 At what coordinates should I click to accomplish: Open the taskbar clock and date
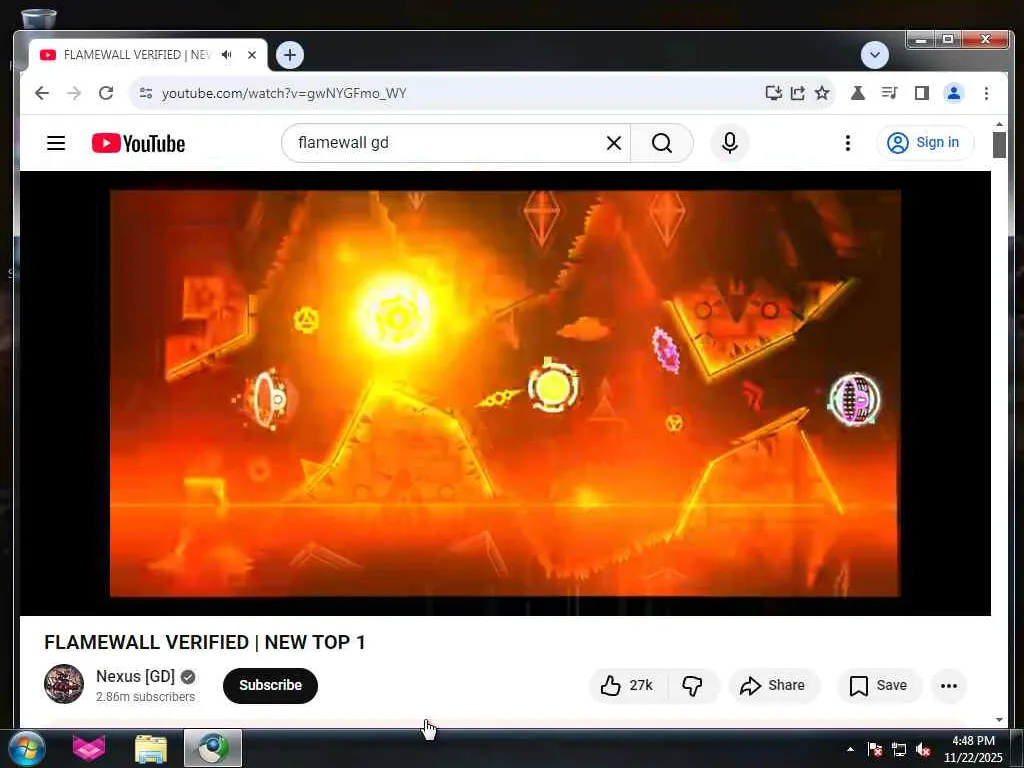(x=973, y=749)
